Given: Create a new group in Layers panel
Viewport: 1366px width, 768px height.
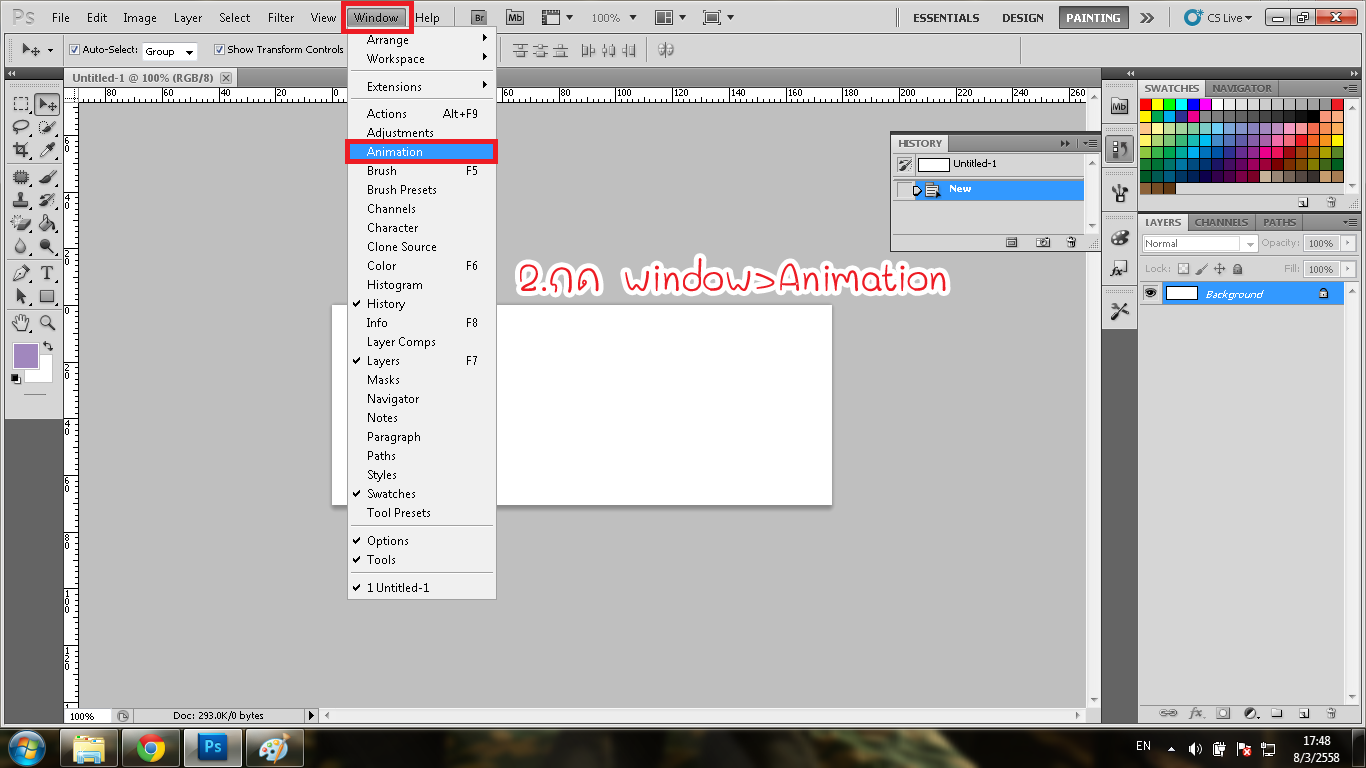Looking at the screenshot, I should pyautogui.click(x=1277, y=713).
